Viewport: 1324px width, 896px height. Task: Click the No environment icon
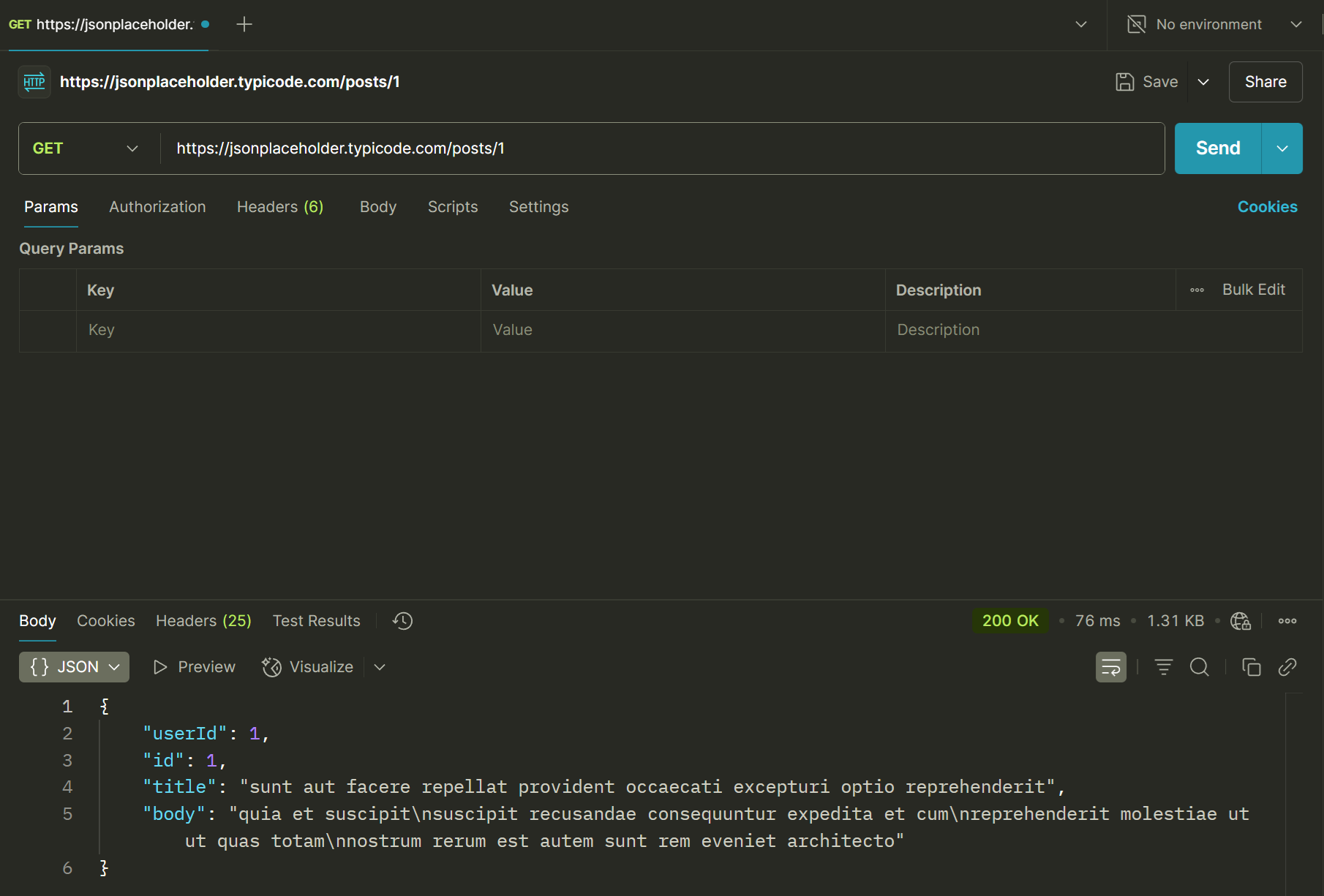(x=1137, y=24)
